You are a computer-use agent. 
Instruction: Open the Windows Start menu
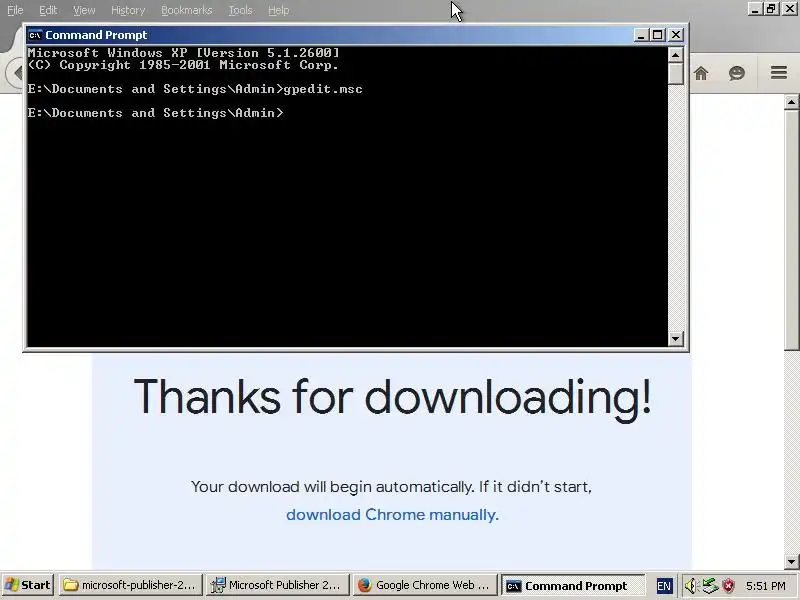29,585
